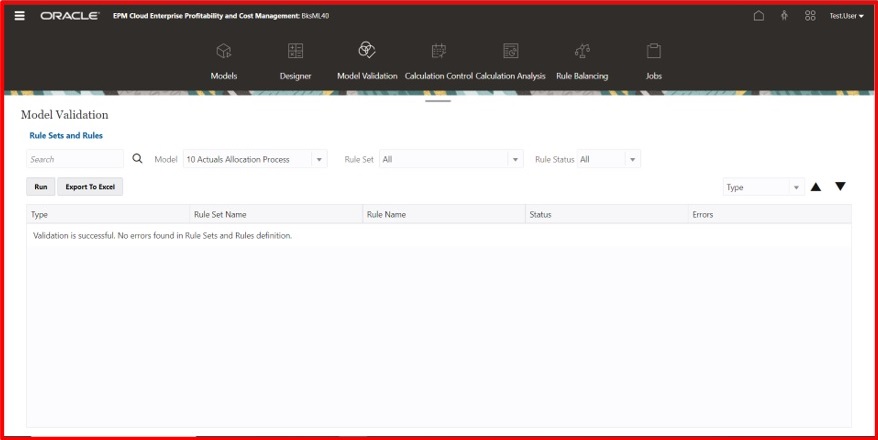Open the Test.User account menu
This screenshot has height=440, width=878.
point(847,16)
